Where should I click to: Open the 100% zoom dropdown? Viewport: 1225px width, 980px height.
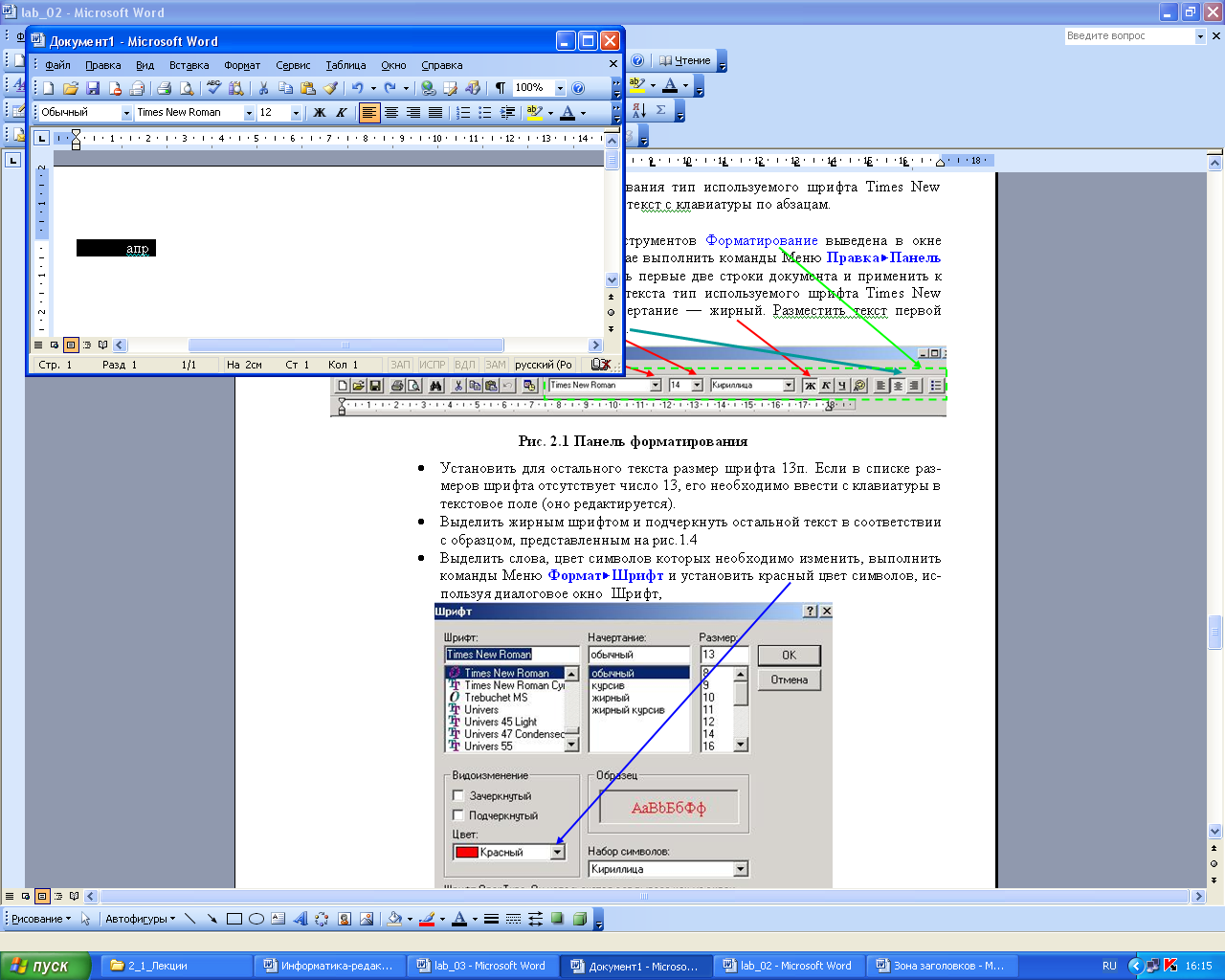click(560, 88)
